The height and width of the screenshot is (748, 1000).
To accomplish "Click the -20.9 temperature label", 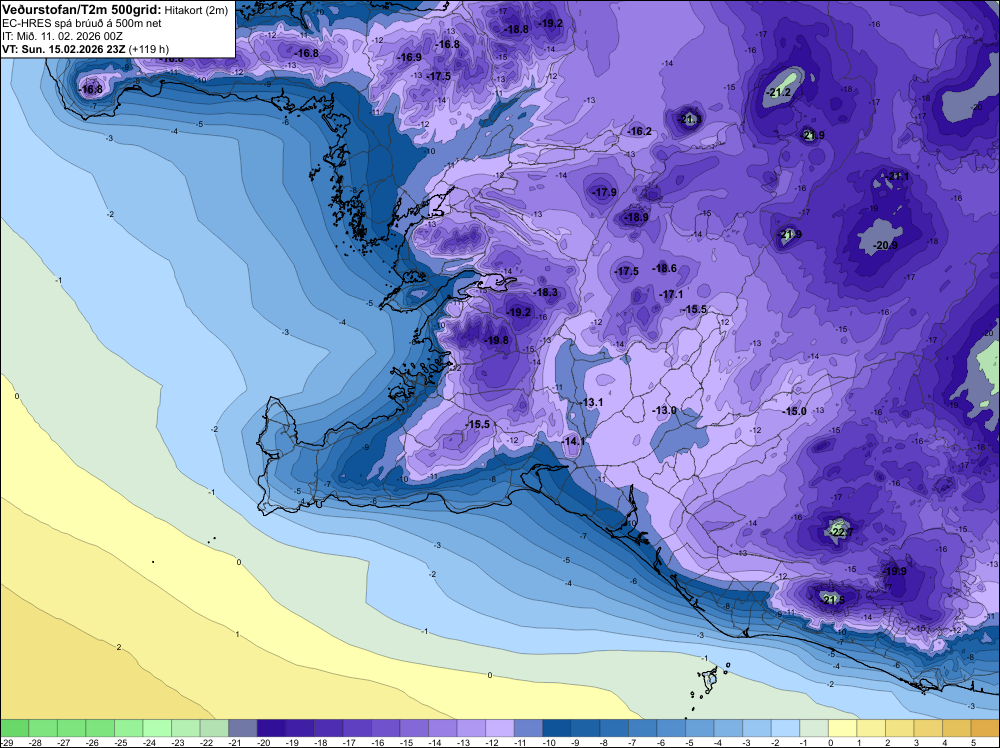I will pos(885,246).
